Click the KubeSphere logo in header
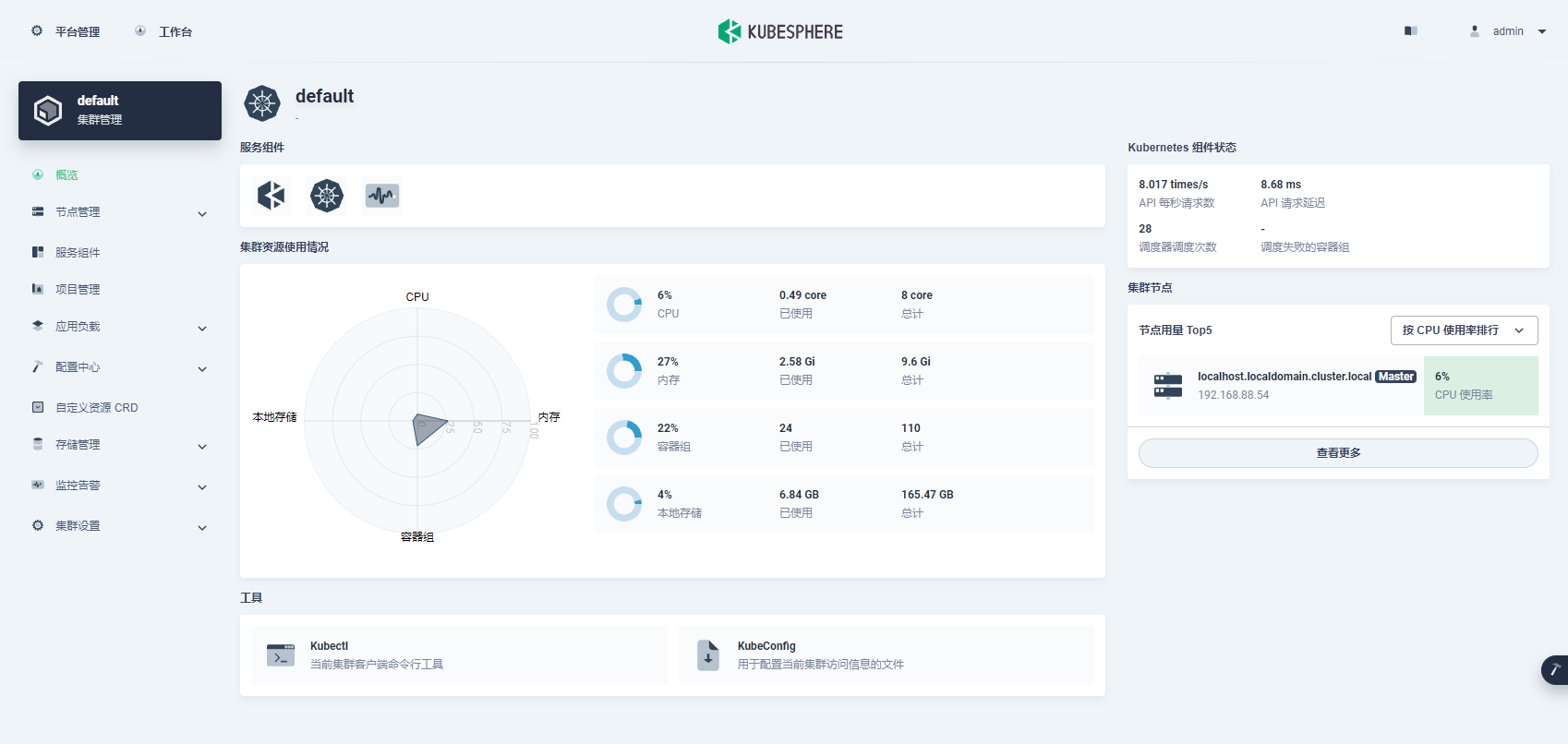Image resolution: width=1568 pixels, height=744 pixels. tap(780, 31)
